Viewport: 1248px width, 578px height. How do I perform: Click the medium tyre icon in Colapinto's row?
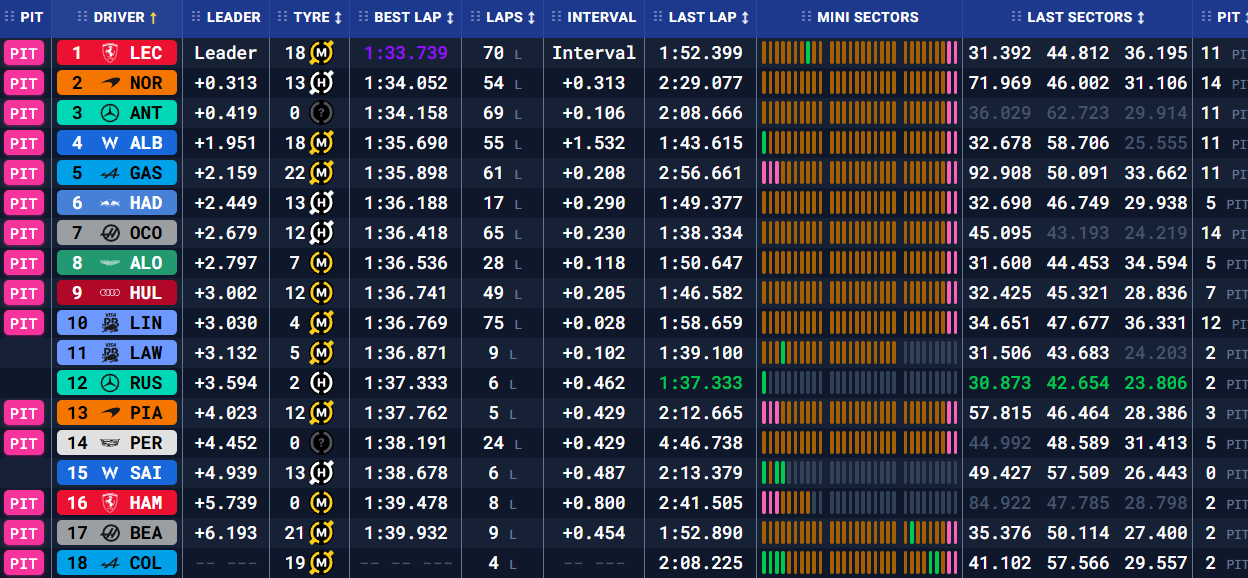point(321,563)
